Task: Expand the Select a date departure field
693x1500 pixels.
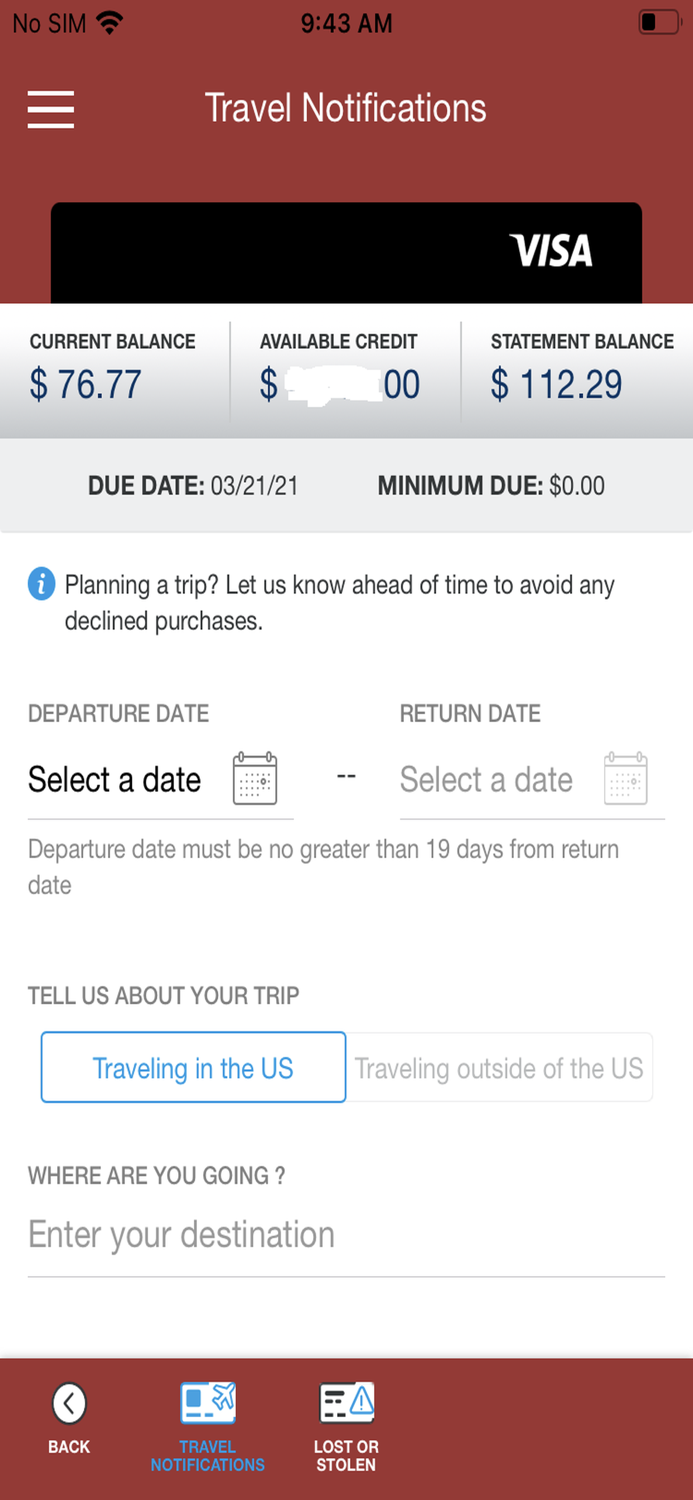Action: (x=114, y=779)
